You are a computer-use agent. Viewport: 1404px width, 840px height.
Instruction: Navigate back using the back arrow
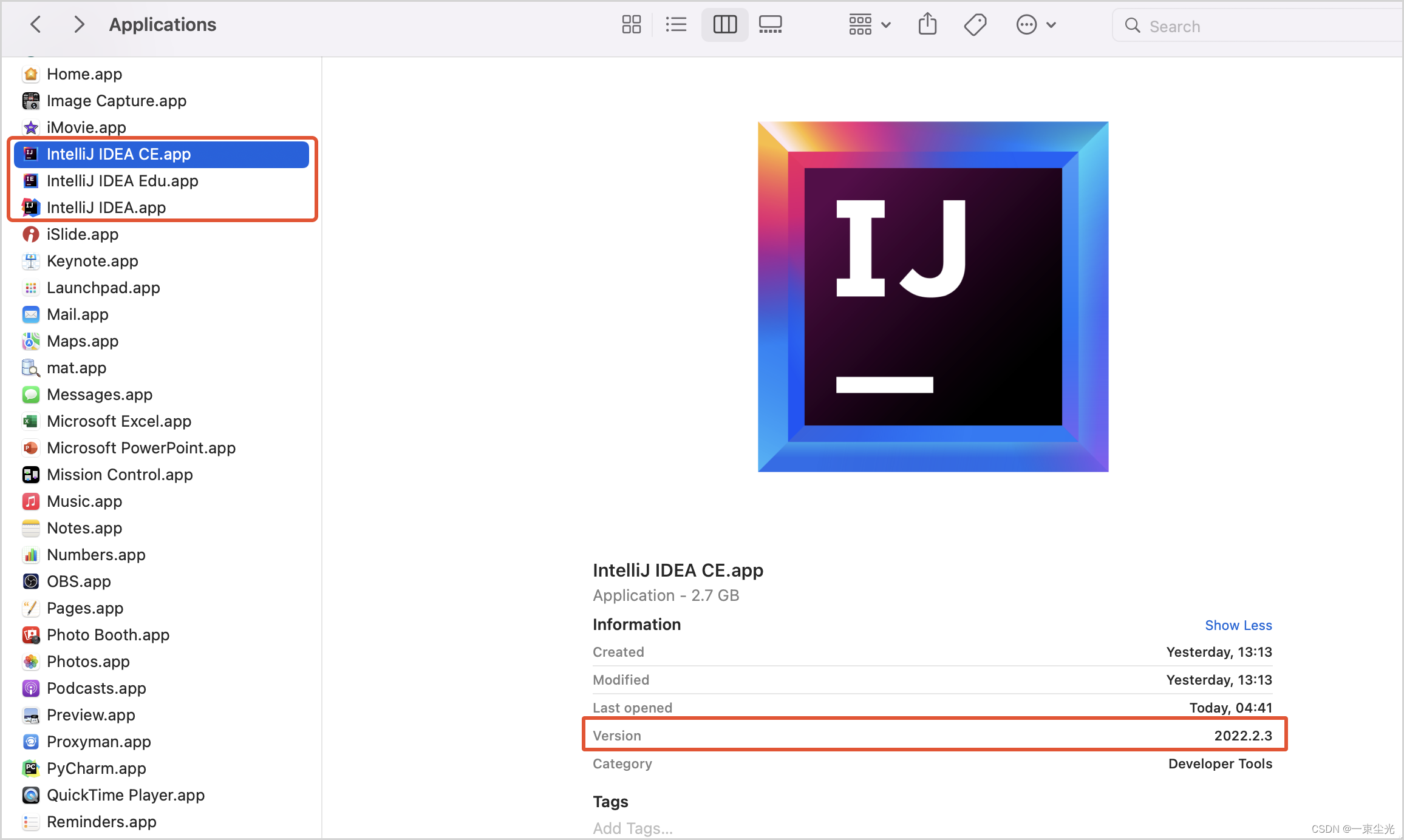[35, 24]
